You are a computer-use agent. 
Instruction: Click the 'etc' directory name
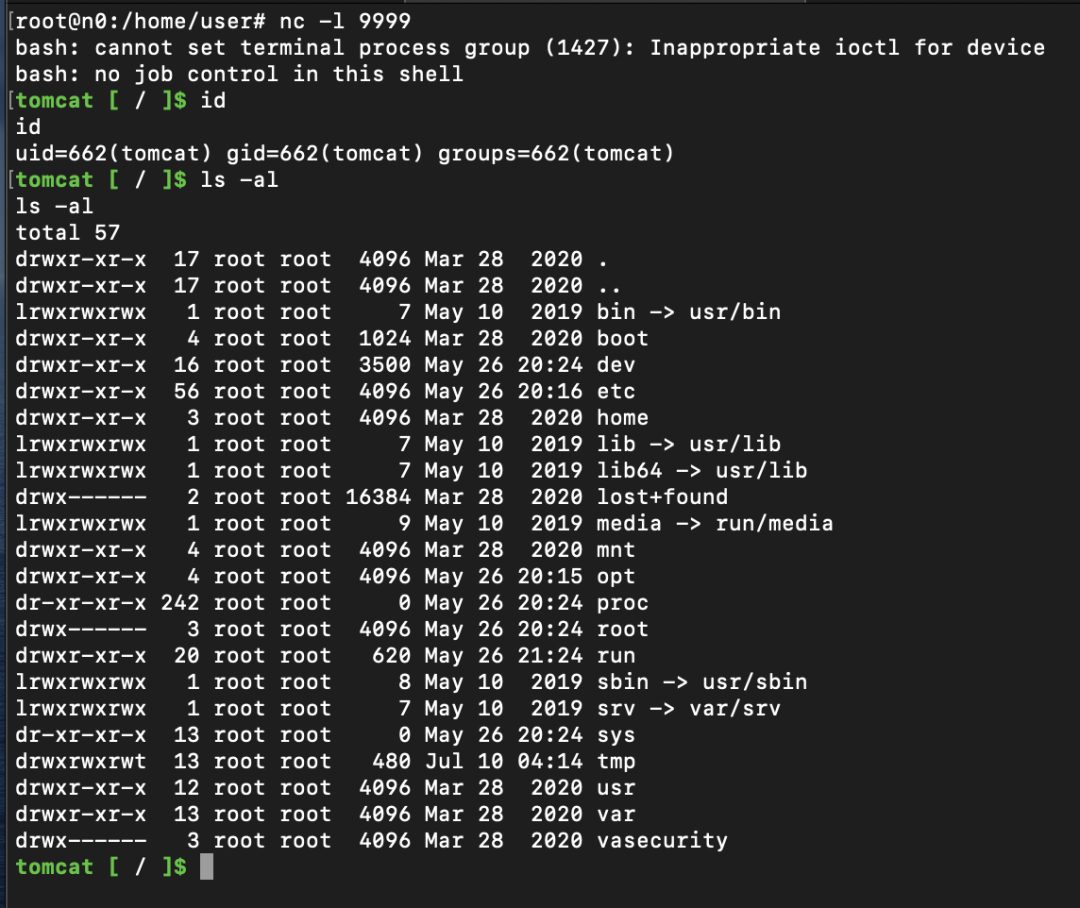pos(616,391)
